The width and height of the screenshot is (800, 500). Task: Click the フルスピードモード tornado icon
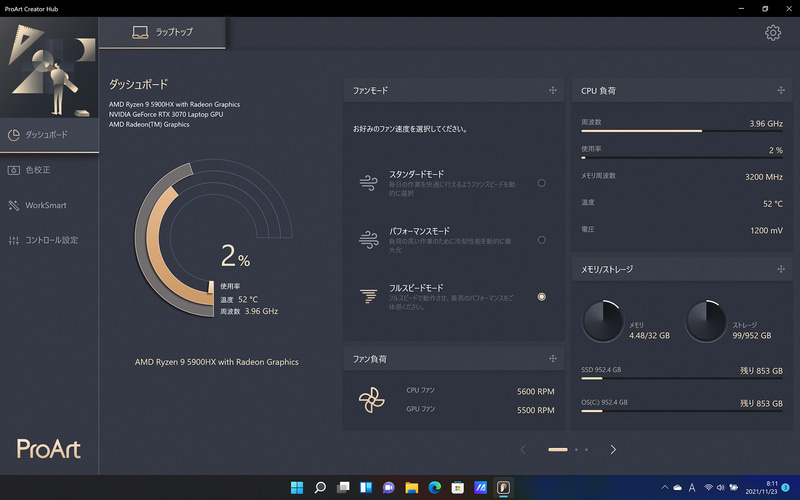point(368,296)
